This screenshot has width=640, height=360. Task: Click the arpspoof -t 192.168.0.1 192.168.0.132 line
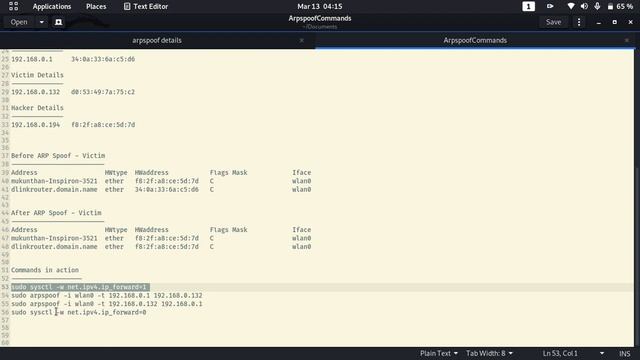tap(107, 296)
